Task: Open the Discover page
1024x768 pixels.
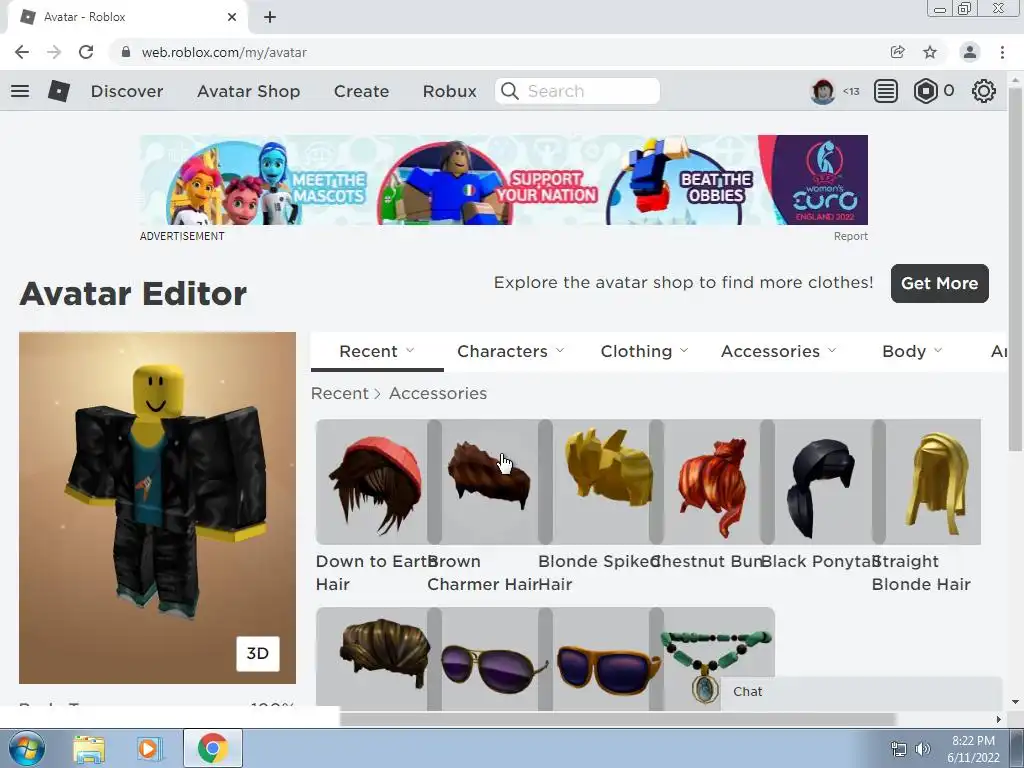Action: click(x=127, y=91)
